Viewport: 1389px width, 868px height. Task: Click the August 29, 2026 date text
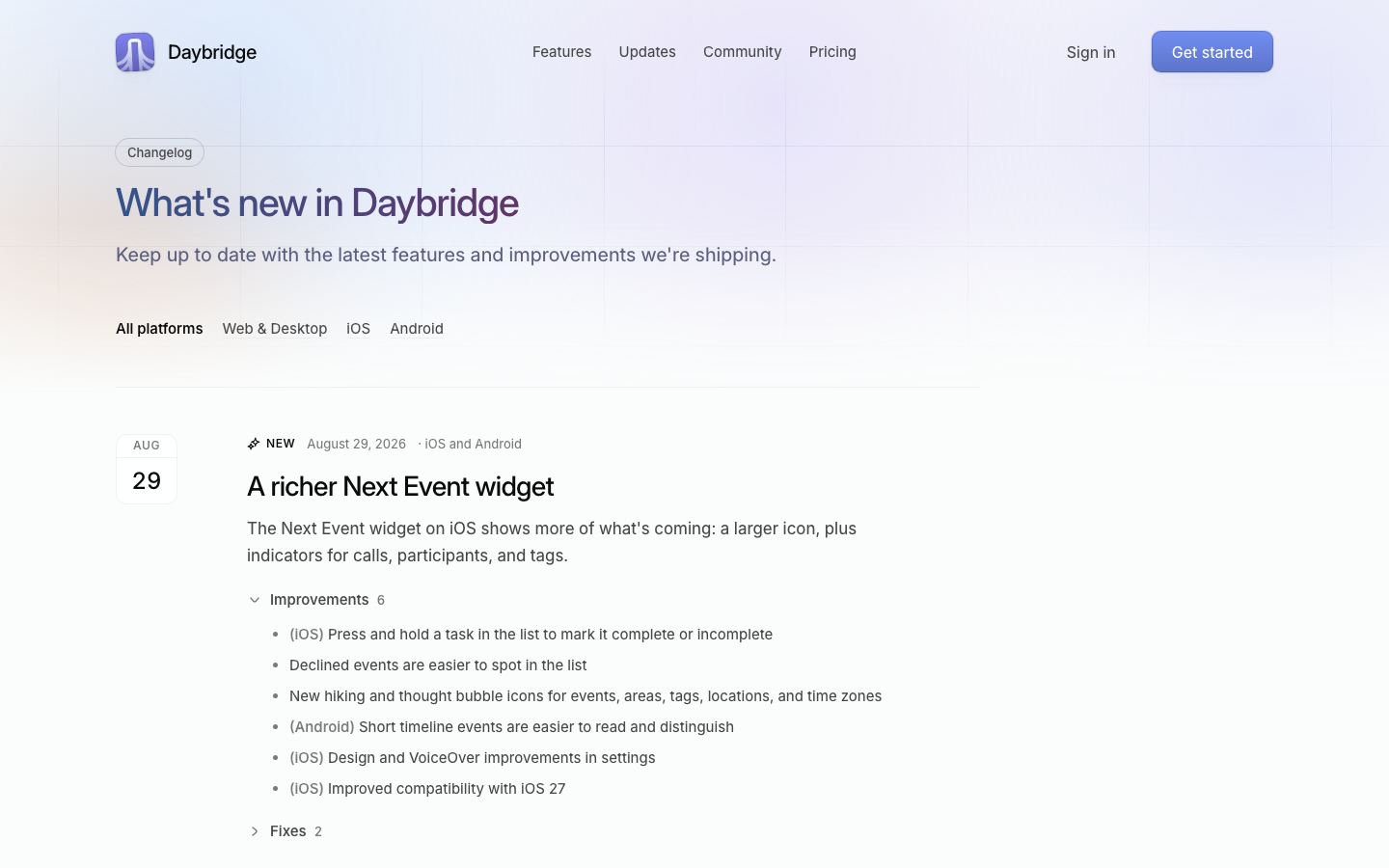[x=357, y=444]
